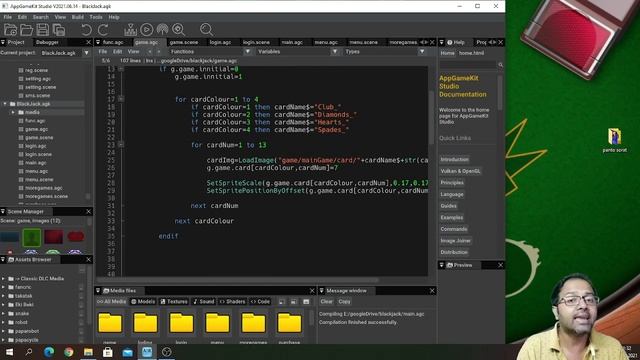Open game.agc in project tree
The height and width of the screenshot is (360, 640).
(36, 129)
